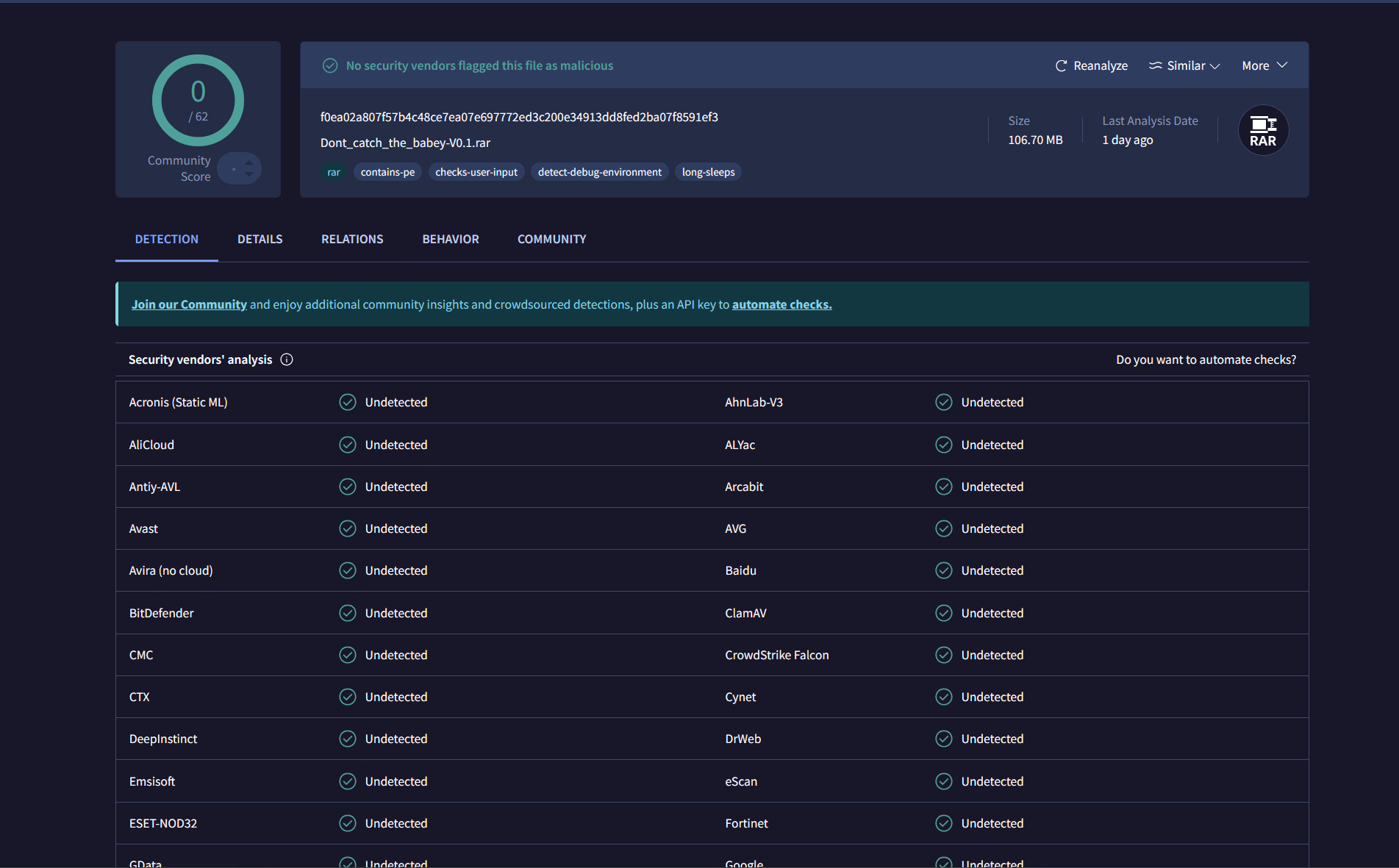Click the Cynet undetected checkmark icon

pos(944,697)
